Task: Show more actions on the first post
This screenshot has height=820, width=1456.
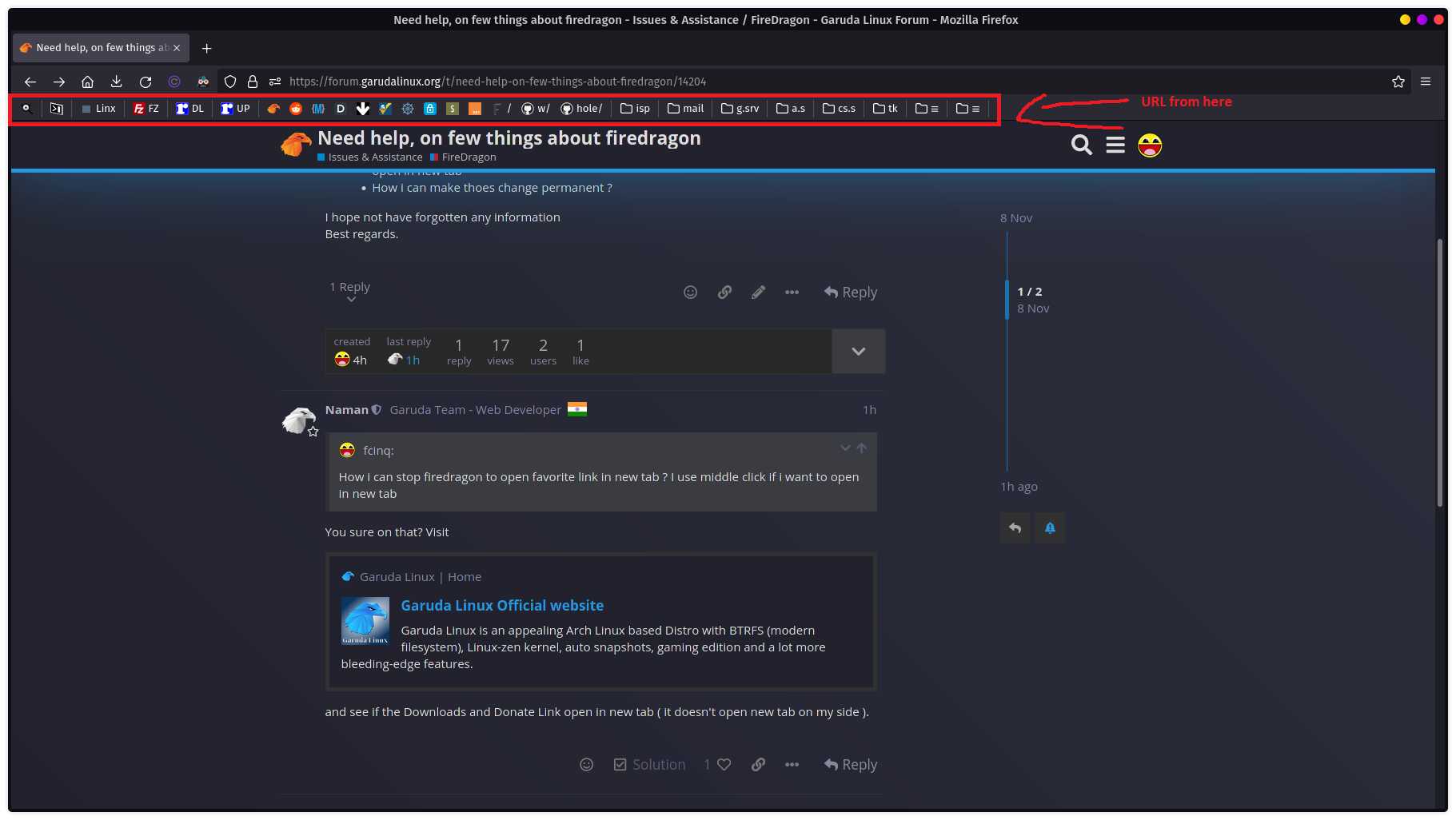Action: 792,293
